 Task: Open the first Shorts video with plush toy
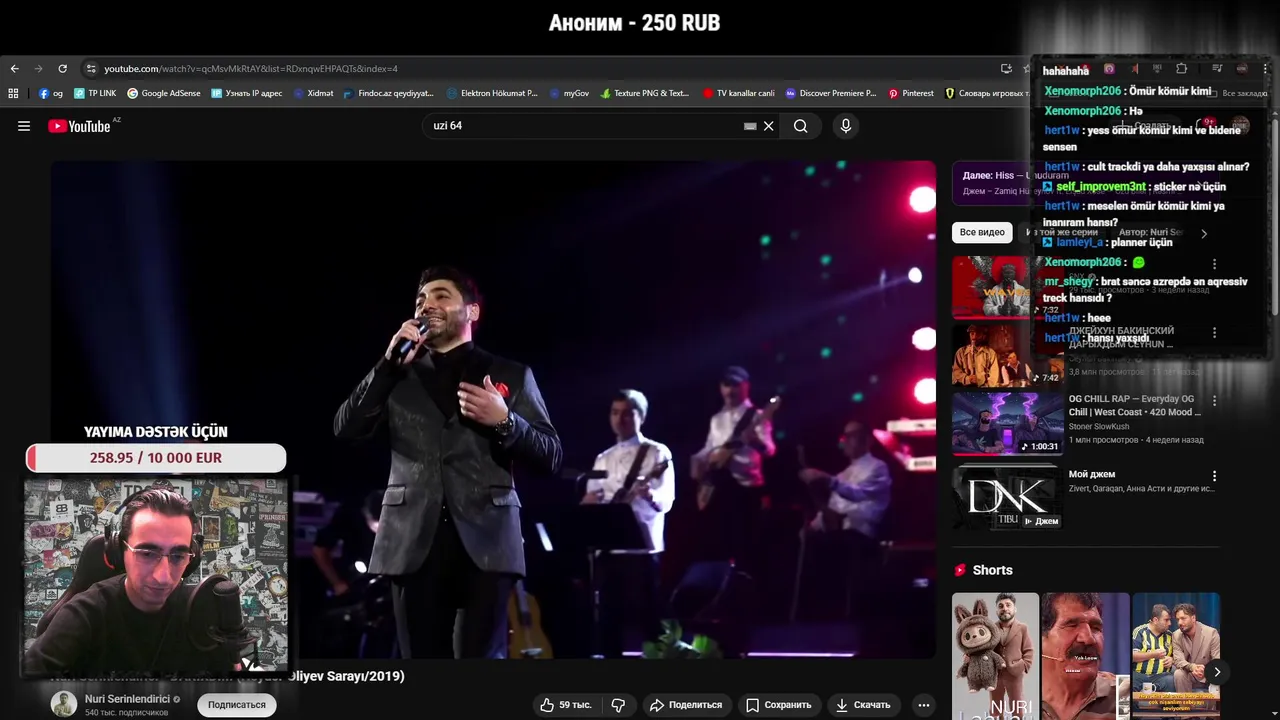995,656
